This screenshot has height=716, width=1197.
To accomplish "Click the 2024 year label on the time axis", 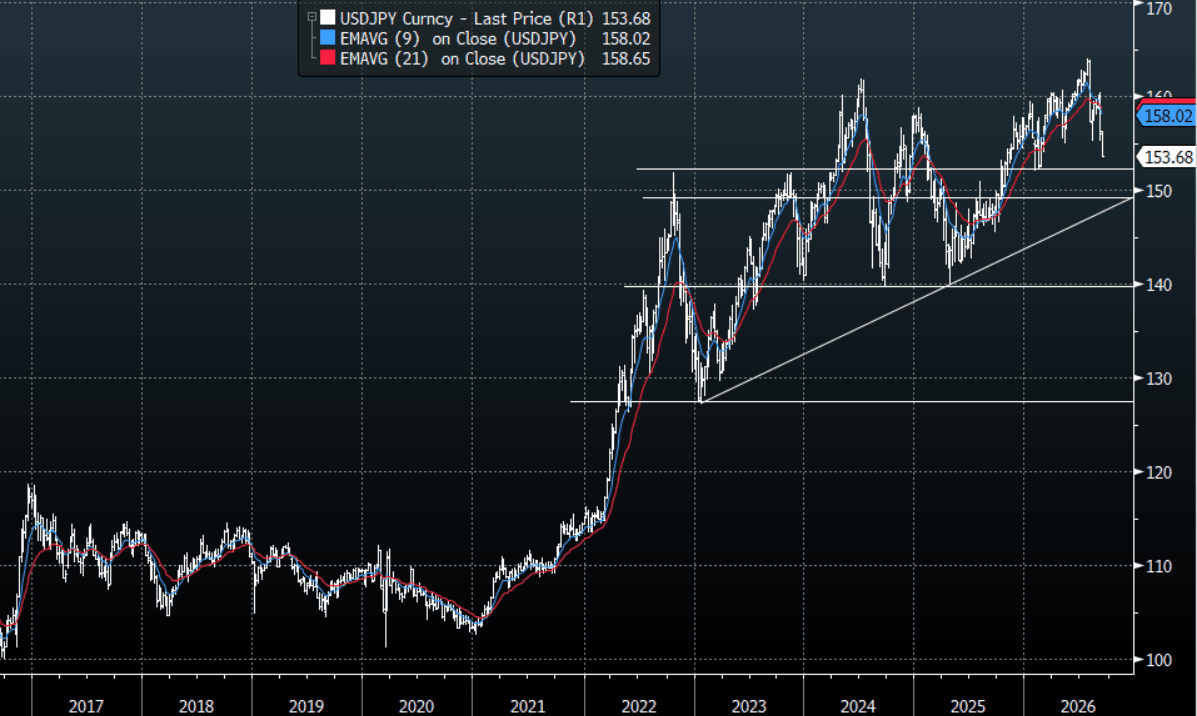I will pos(857,706).
